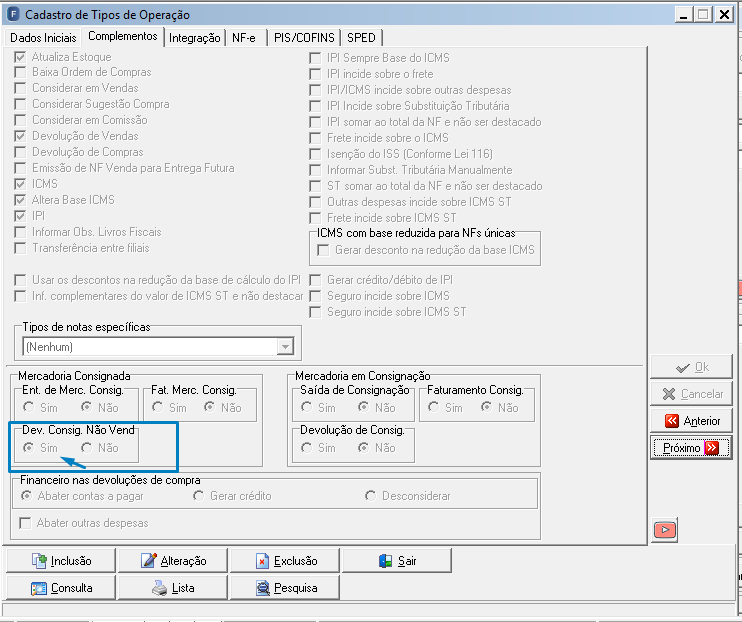The height and width of the screenshot is (622, 742).
Task: Check the Seguro incide sobre ICMS ST box
Action: pyautogui.click(x=315, y=312)
